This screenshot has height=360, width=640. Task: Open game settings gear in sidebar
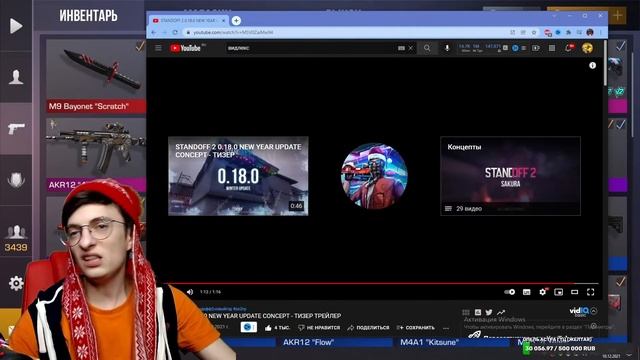[16, 283]
